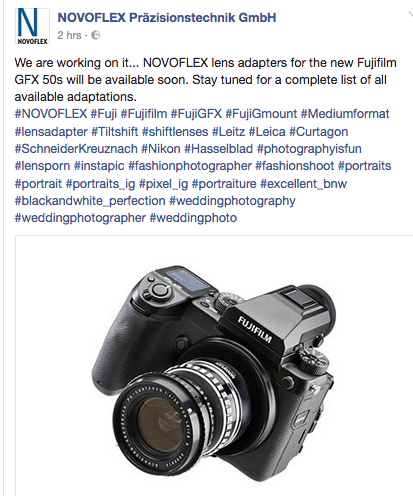This screenshot has width=413, height=496.
Task: Open the #lensporn hashtag
Action: click(42, 166)
